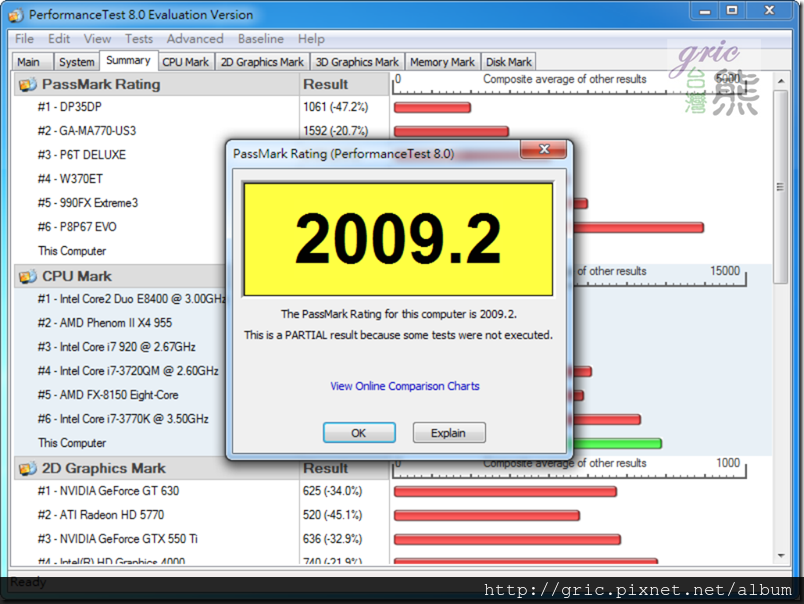The width and height of the screenshot is (804, 604).
Task: Open the View Online Comparison Charts link
Action: pos(405,386)
